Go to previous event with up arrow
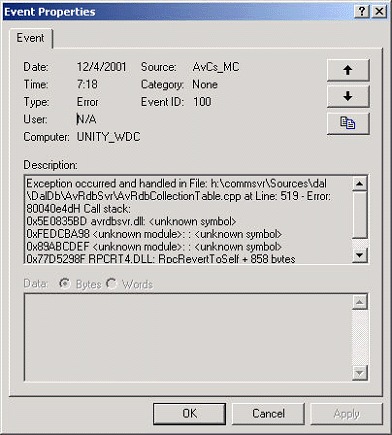Viewport: 392px width, 435px height. 348,70
